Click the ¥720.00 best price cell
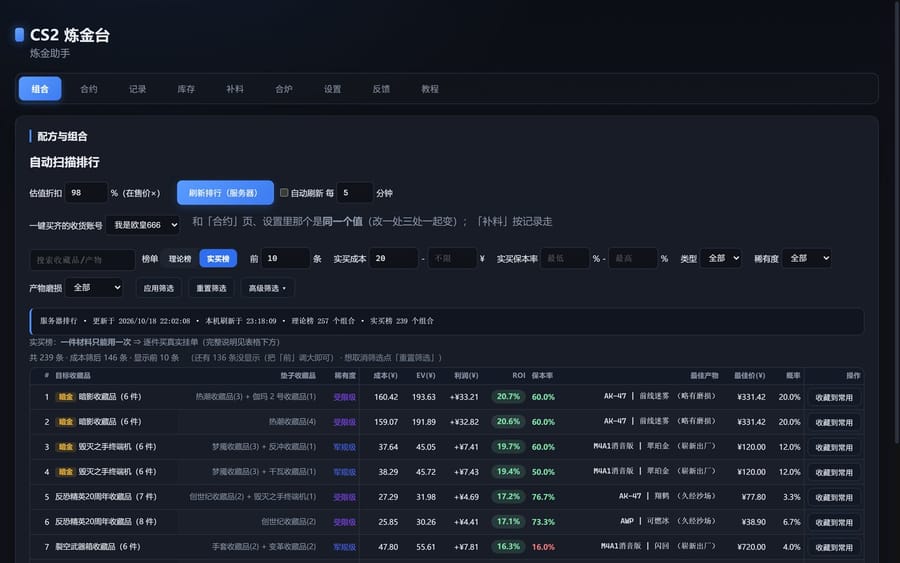Viewport: 900px width, 563px height. 751,547
